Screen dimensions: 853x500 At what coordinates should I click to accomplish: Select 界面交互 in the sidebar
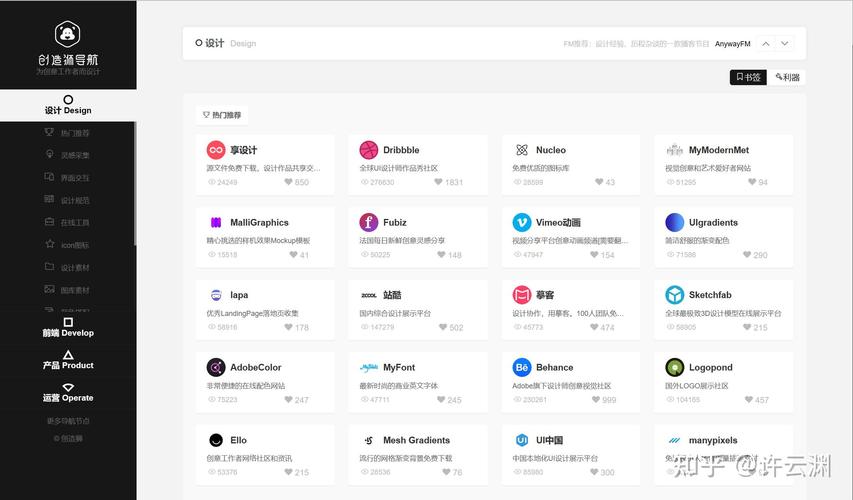tap(67, 177)
